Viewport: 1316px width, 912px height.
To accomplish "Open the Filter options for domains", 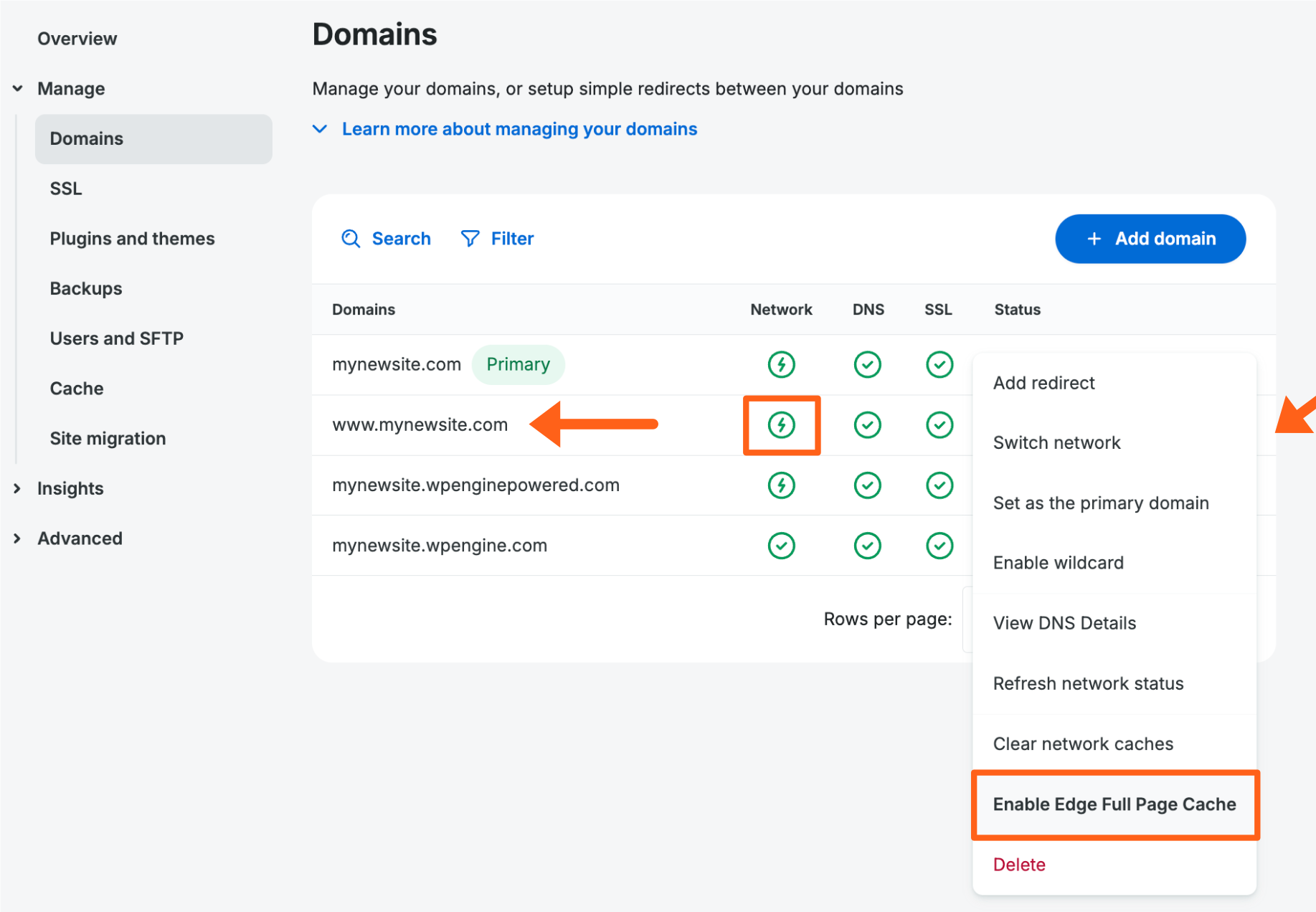I will tap(497, 238).
